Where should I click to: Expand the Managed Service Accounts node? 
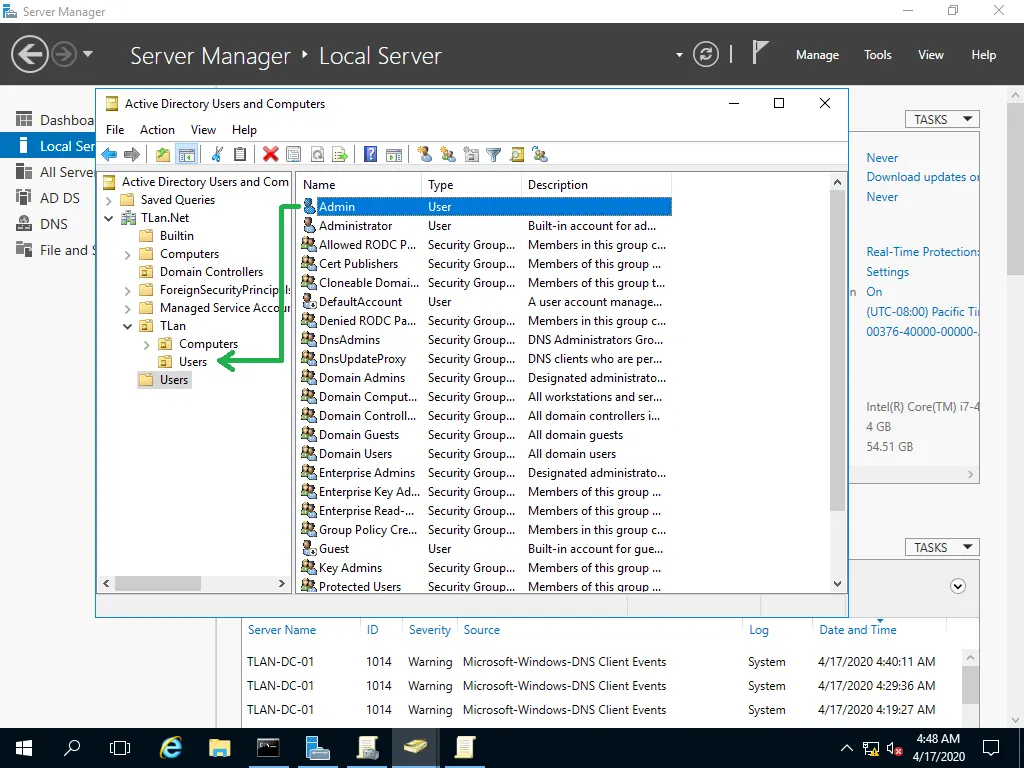tap(128, 308)
